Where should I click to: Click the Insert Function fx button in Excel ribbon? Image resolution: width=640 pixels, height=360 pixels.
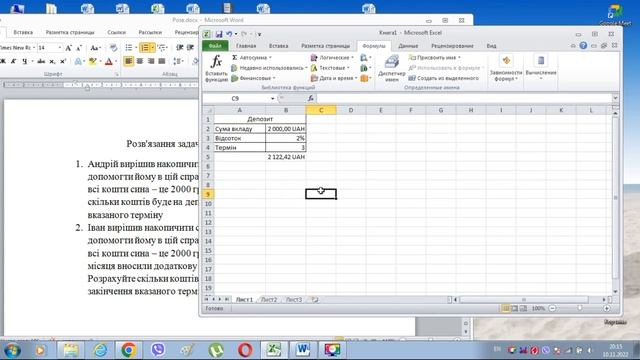216,69
